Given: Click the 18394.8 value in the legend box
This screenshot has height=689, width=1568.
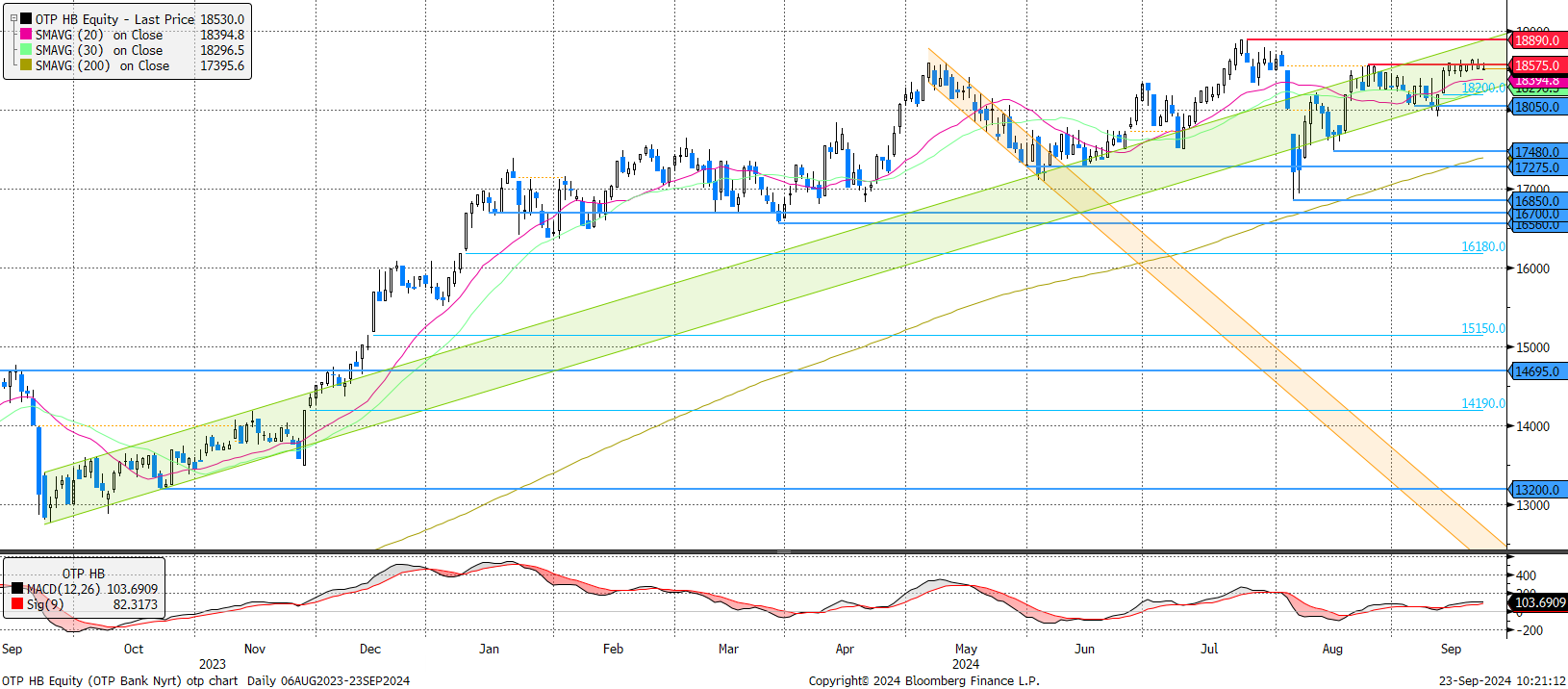Looking at the screenshot, I should click(222, 35).
